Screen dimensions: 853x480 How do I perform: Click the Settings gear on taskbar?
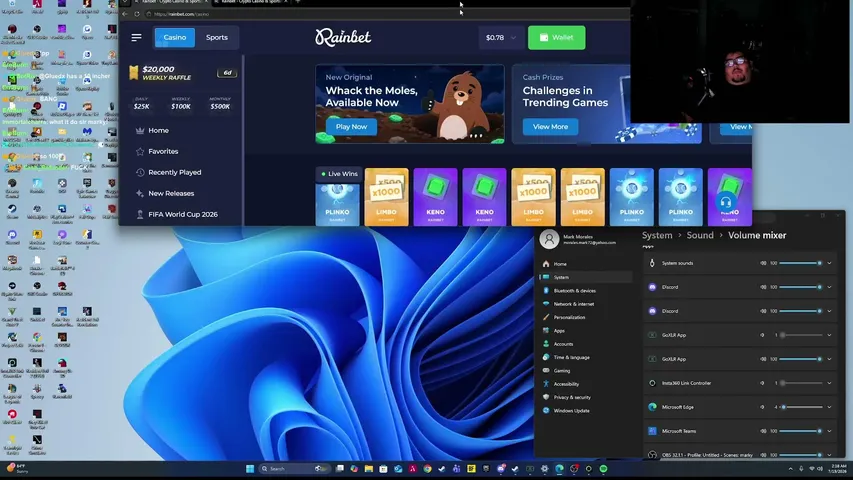pos(545,469)
